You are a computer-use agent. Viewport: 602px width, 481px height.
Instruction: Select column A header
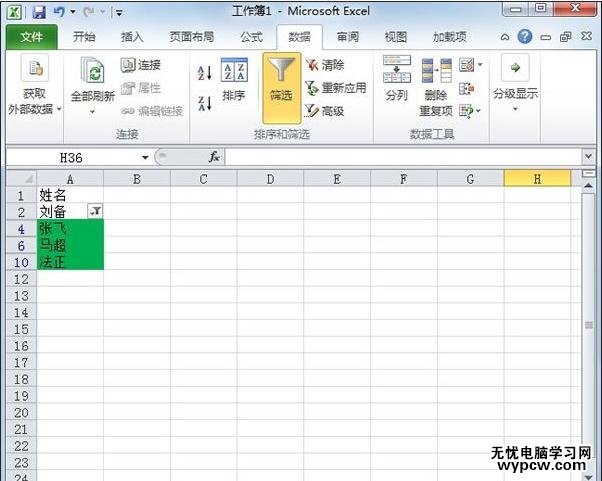[x=70, y=179]
